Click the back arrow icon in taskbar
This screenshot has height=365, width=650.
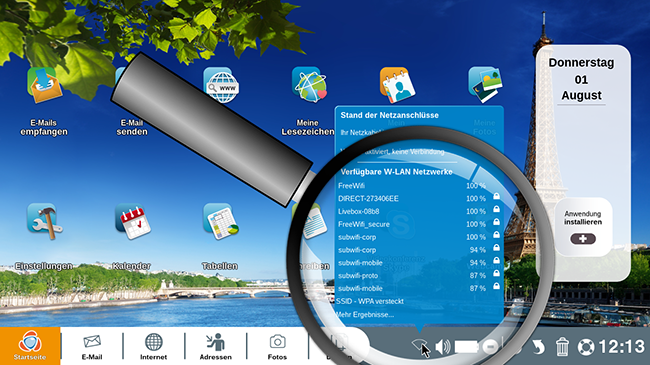(538, 347)
